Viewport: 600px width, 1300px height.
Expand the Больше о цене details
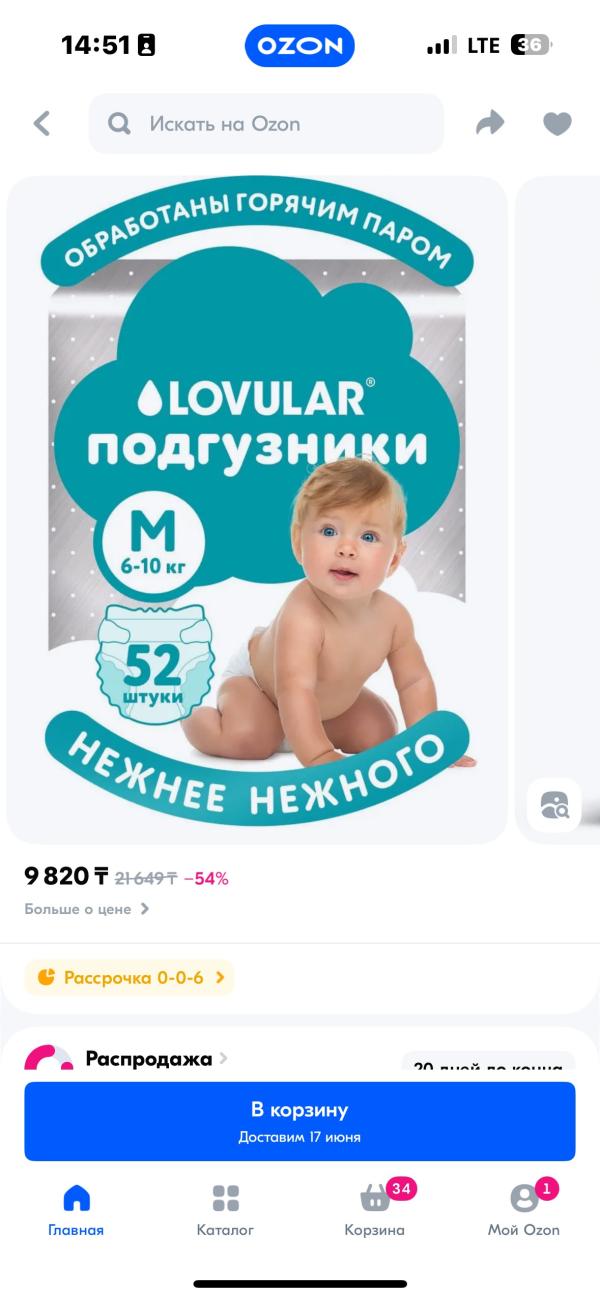87,909
